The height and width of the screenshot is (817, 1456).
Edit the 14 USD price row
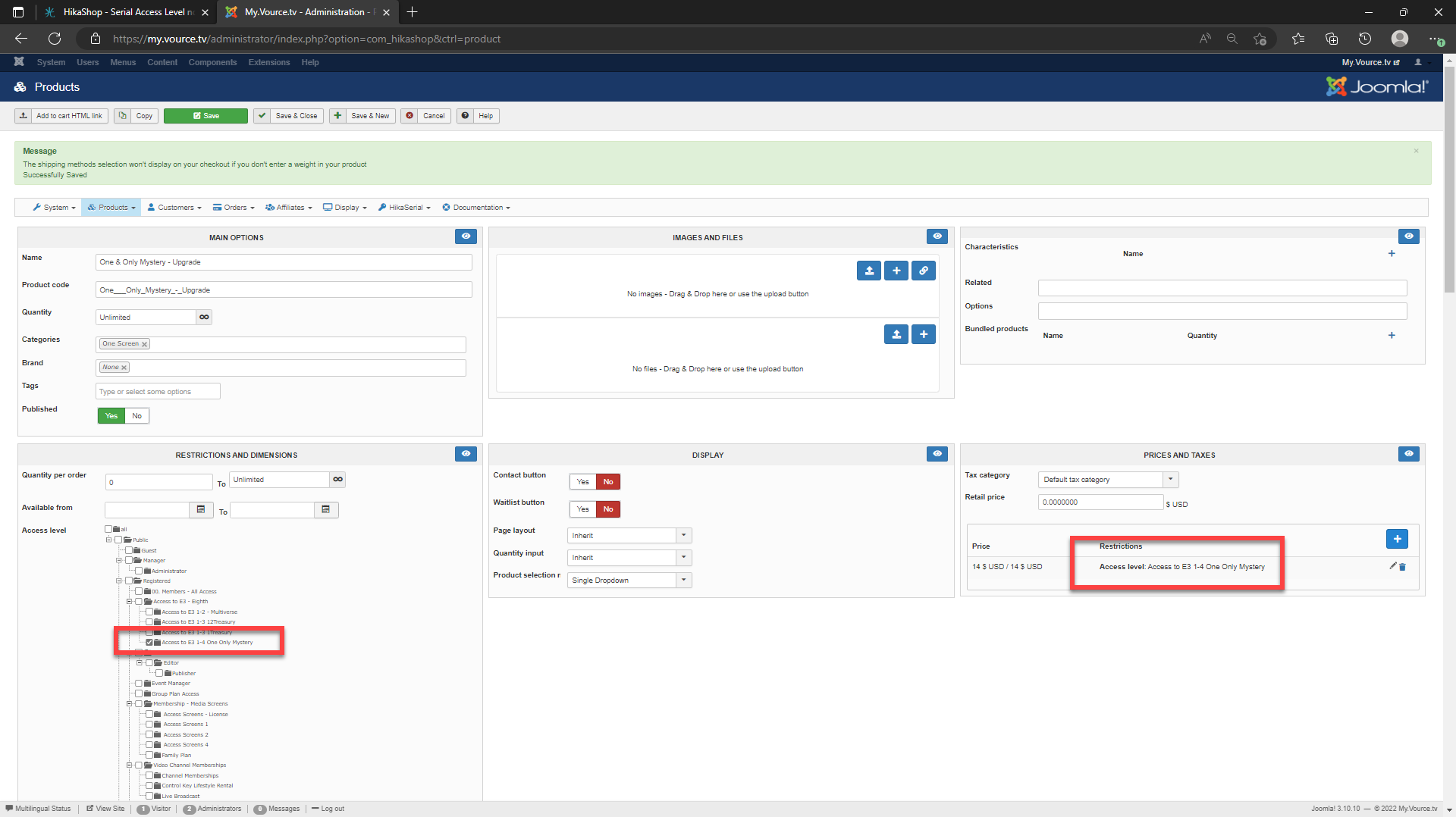1392,566
